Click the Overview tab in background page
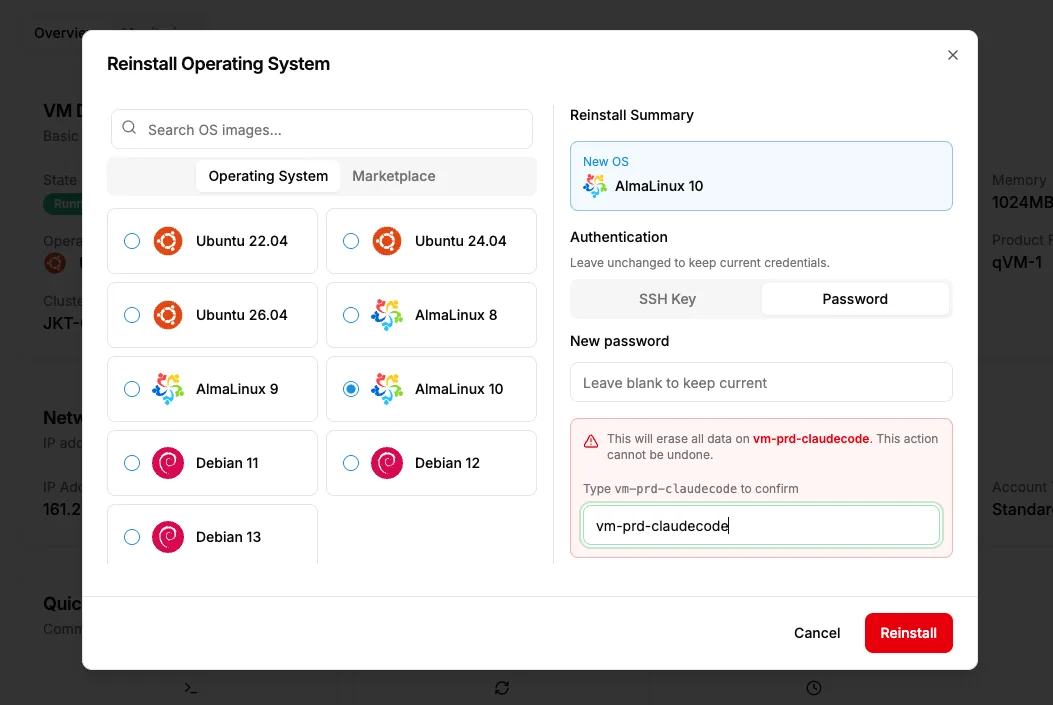 tap(59, 33)
